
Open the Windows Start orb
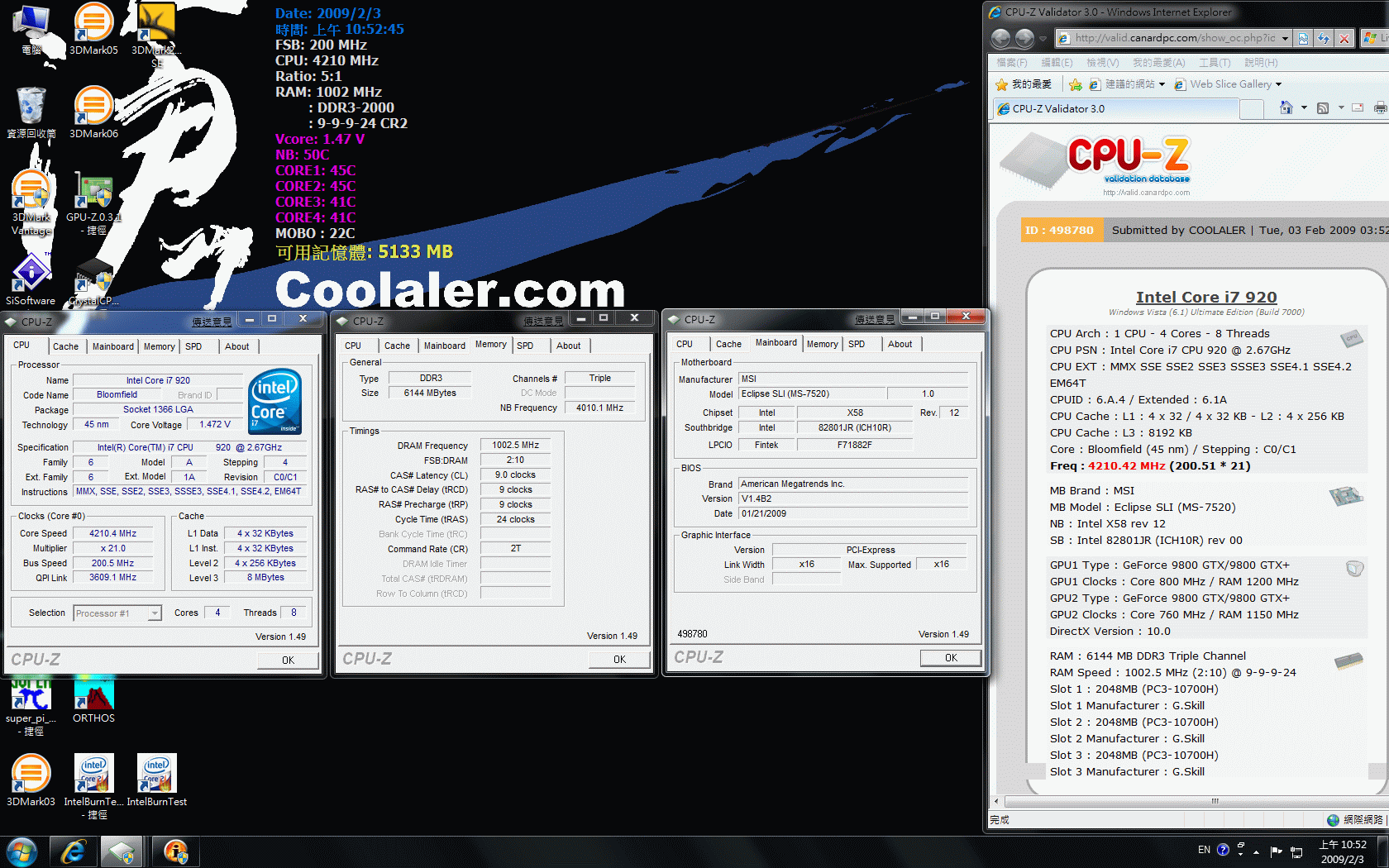21,851
